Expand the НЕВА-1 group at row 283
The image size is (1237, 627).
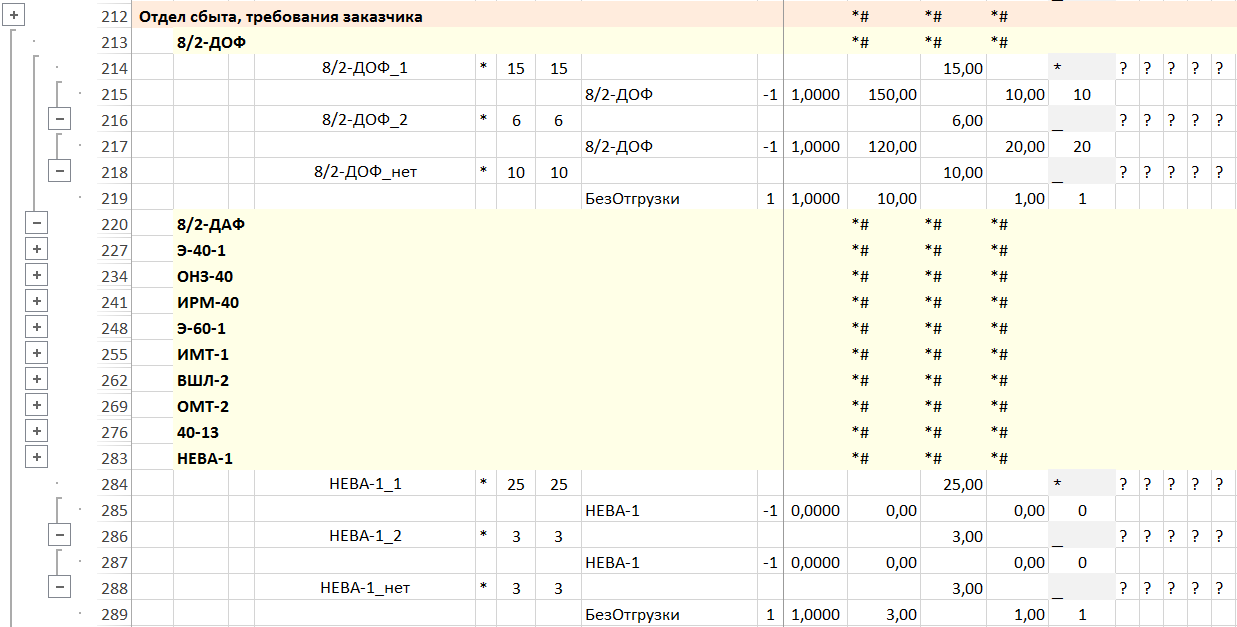tap(36, 457)
